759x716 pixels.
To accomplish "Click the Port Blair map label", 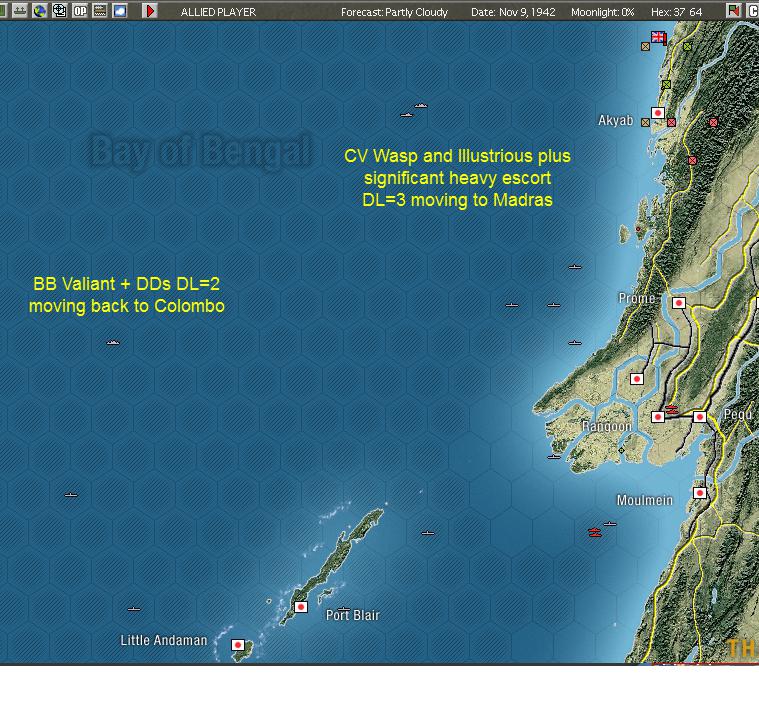I will click(x=352, y=615).
